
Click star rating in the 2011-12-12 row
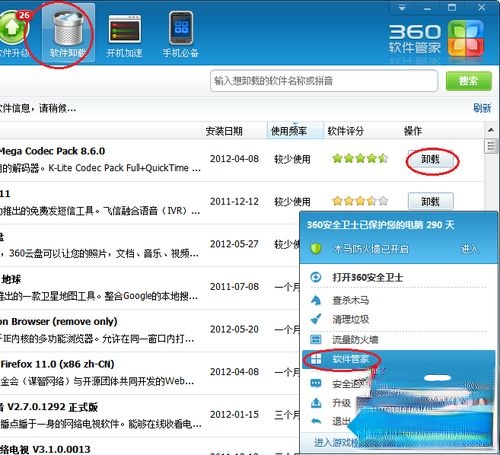[x=360, y=201]
